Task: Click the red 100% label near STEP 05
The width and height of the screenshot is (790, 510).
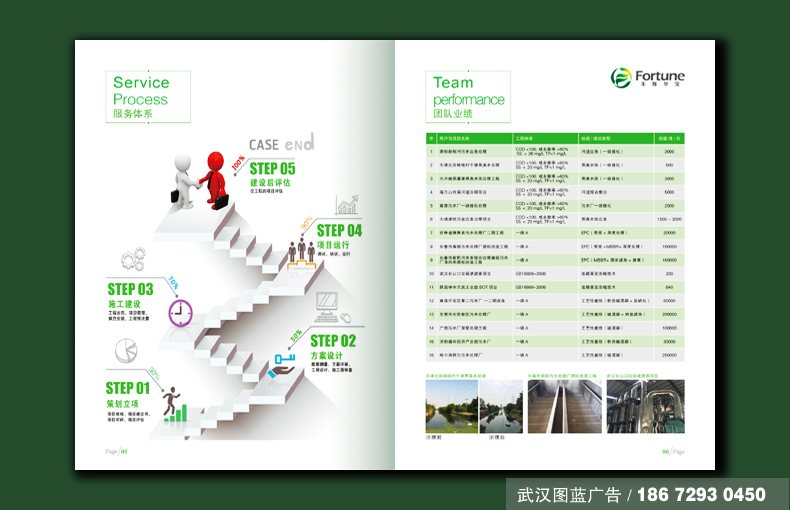Action: [x=238, y=161]
